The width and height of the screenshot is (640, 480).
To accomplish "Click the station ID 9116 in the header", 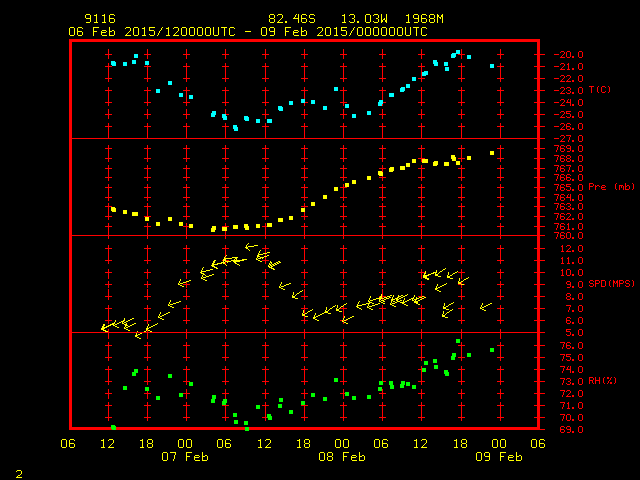I will 100,19.
